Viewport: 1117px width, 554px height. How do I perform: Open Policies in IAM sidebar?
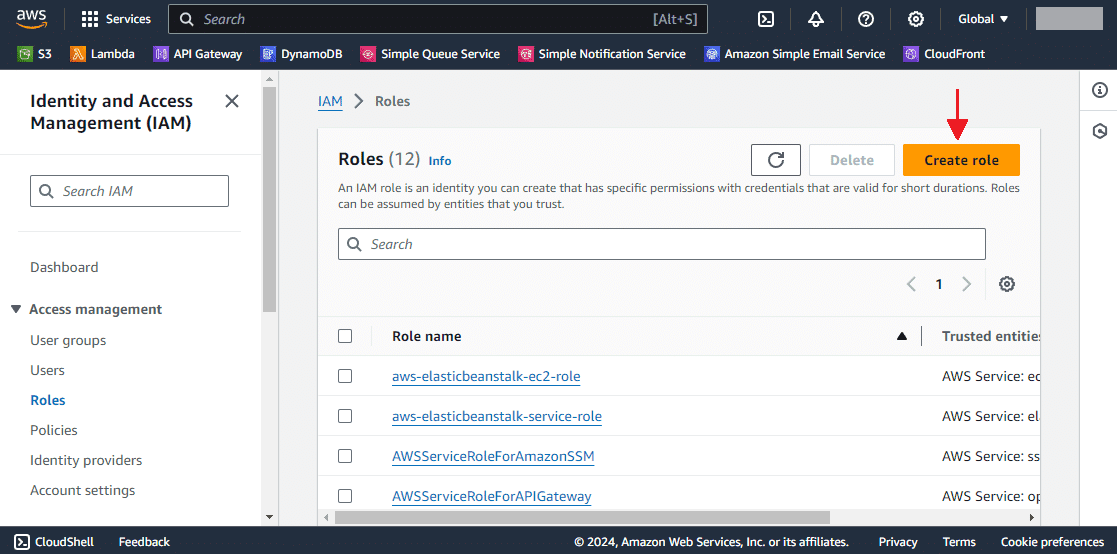(54, 430)
